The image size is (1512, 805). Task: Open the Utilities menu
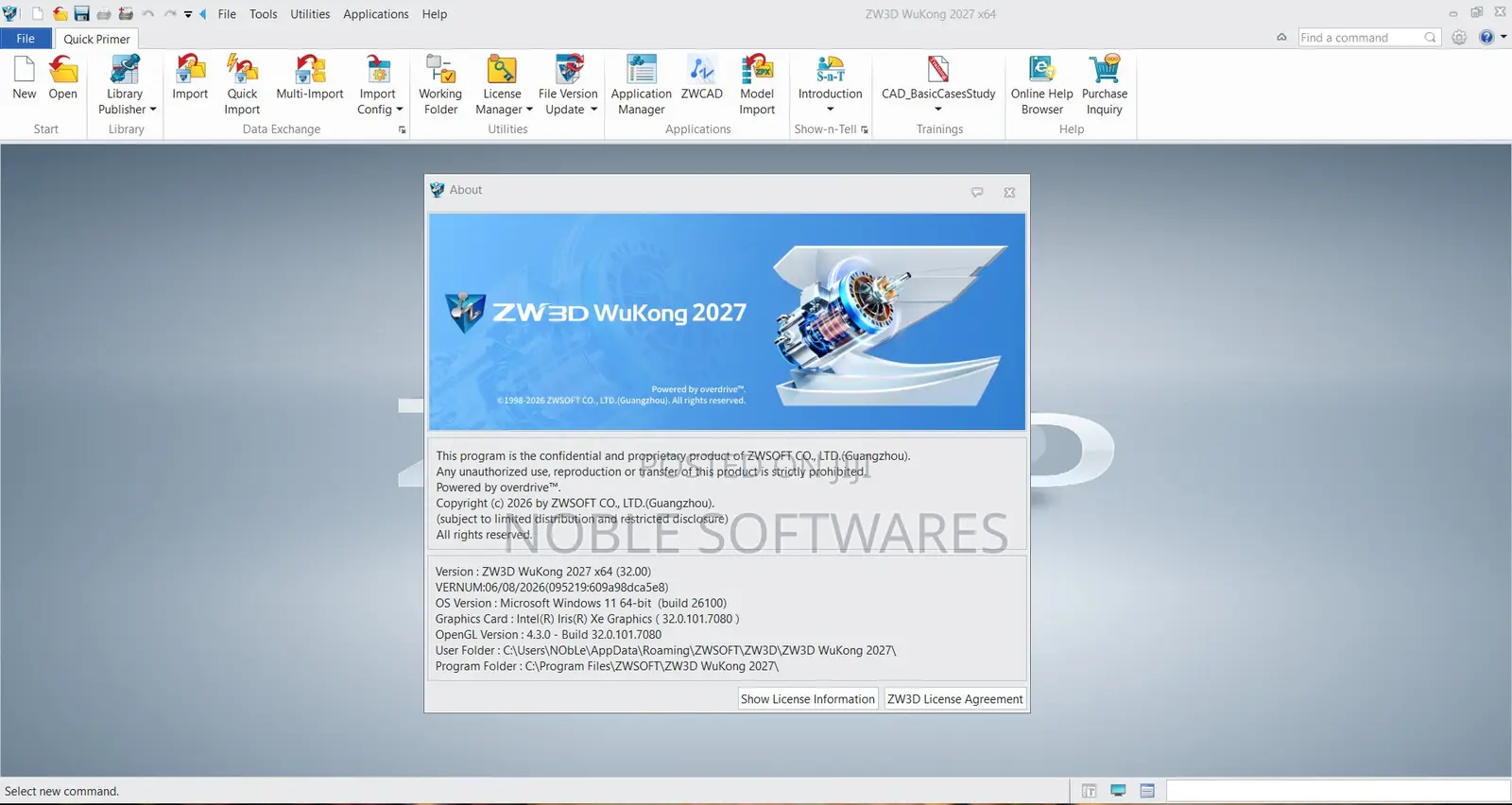[310, 14]
